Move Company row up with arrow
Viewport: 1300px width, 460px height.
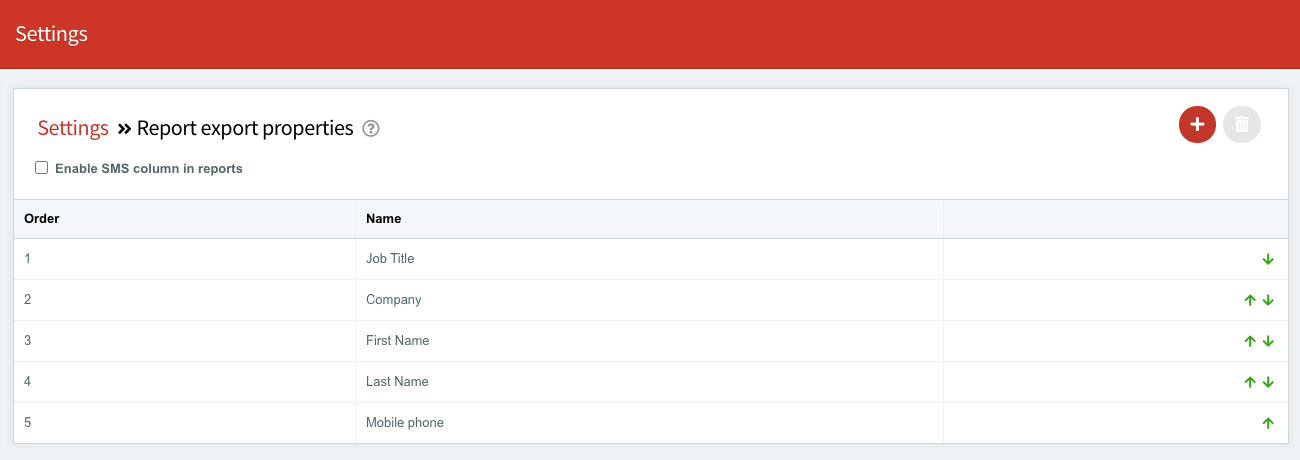pyautogui.click(x=1249, y=300)
